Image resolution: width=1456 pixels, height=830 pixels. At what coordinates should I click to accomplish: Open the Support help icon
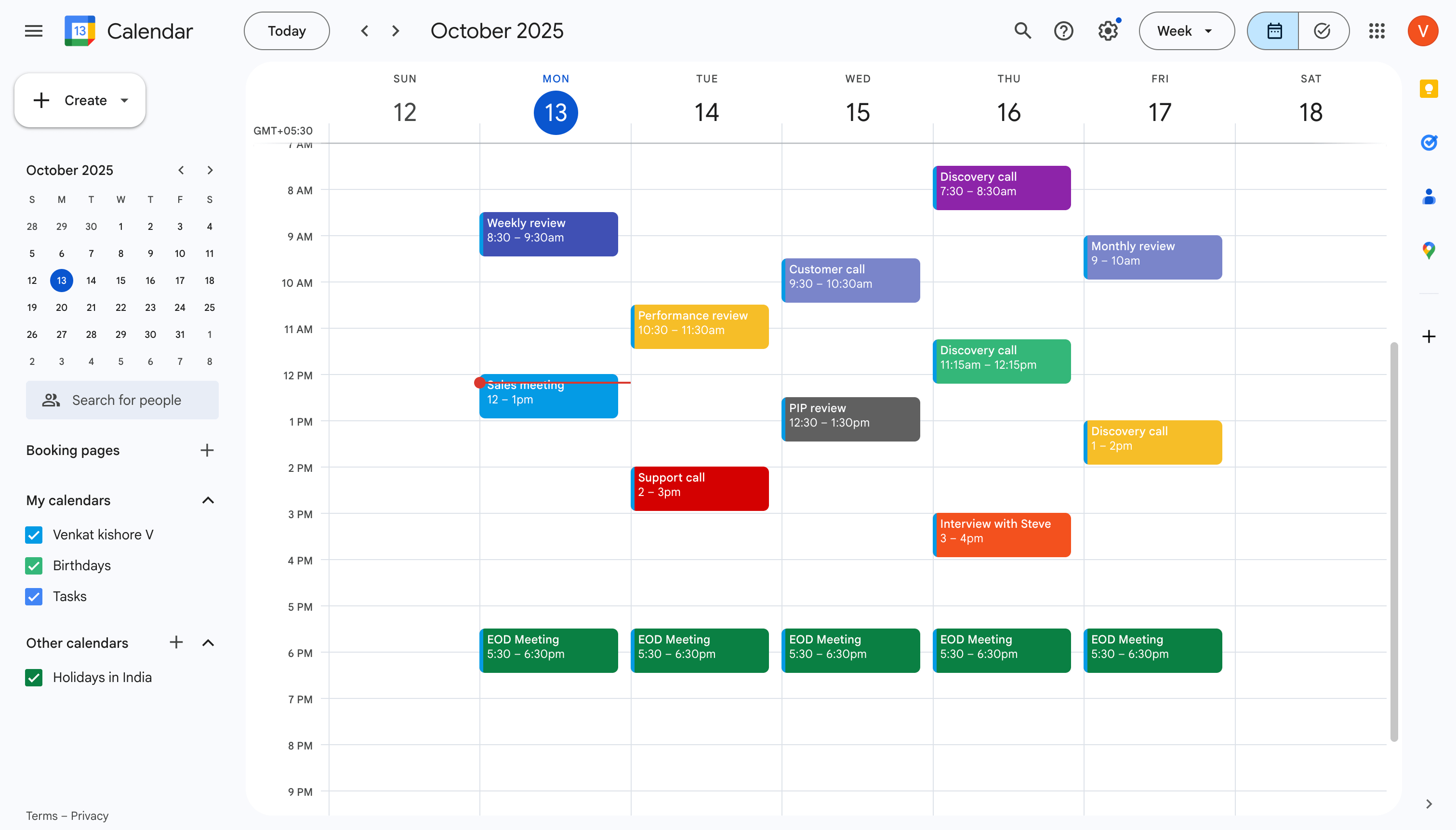pyautogui.click(x=1063, y=30)
